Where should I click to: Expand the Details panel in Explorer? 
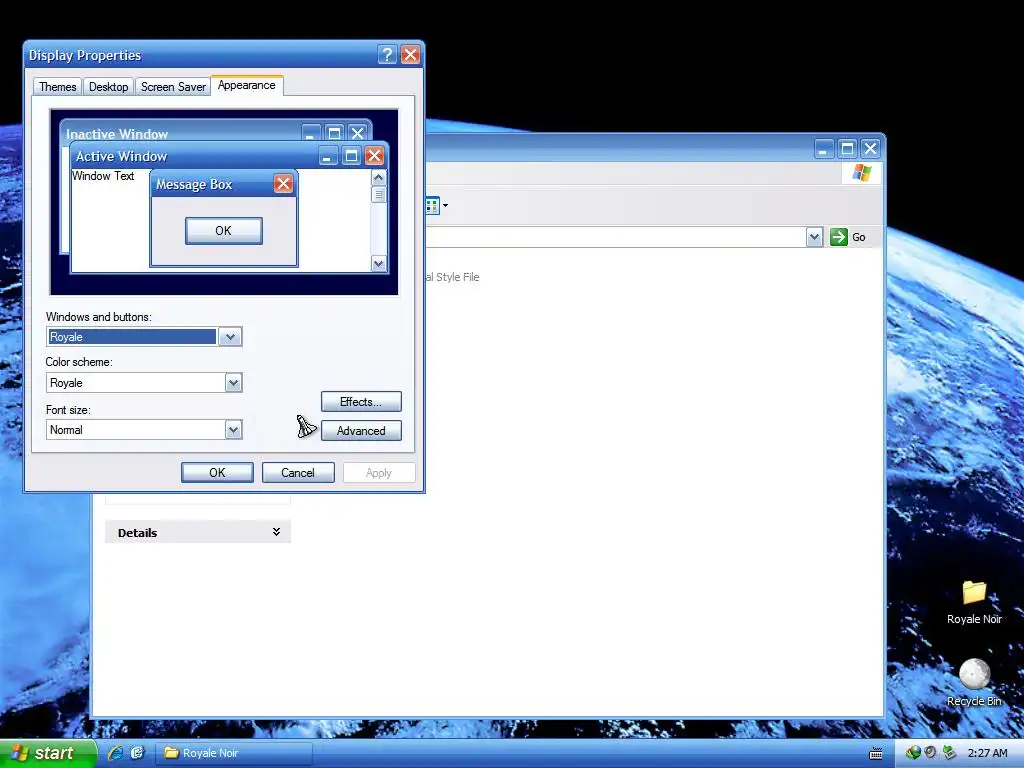coord(276,532)
